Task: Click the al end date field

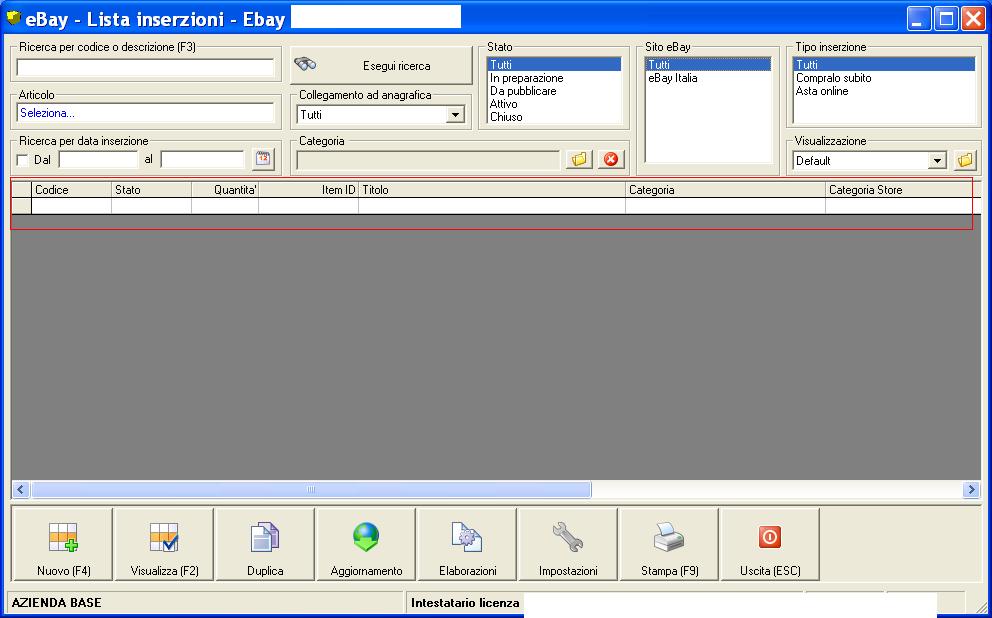Action: [x=202, y=159]
